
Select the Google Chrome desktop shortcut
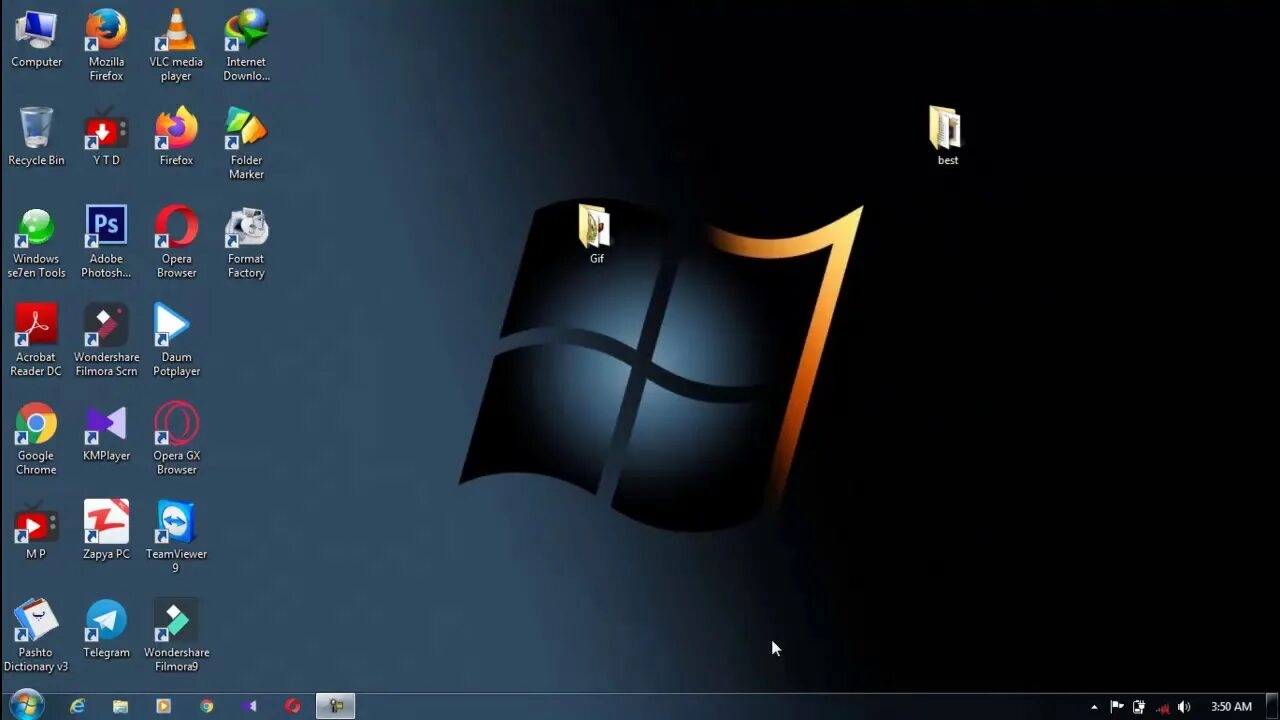[36, 440]
